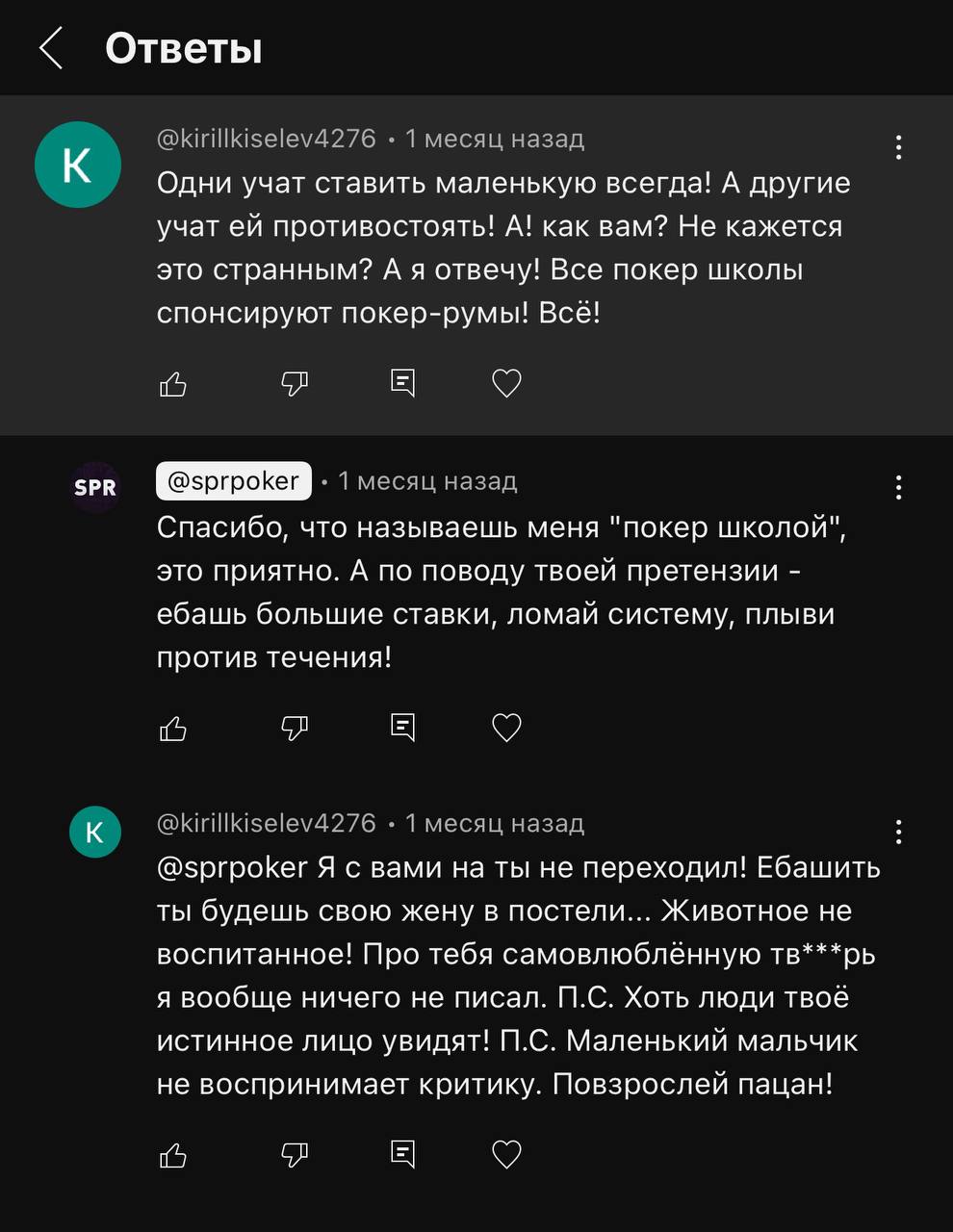Open the SPR channel avatar
Screen dimensions: 953x1232
coord(95,487)
